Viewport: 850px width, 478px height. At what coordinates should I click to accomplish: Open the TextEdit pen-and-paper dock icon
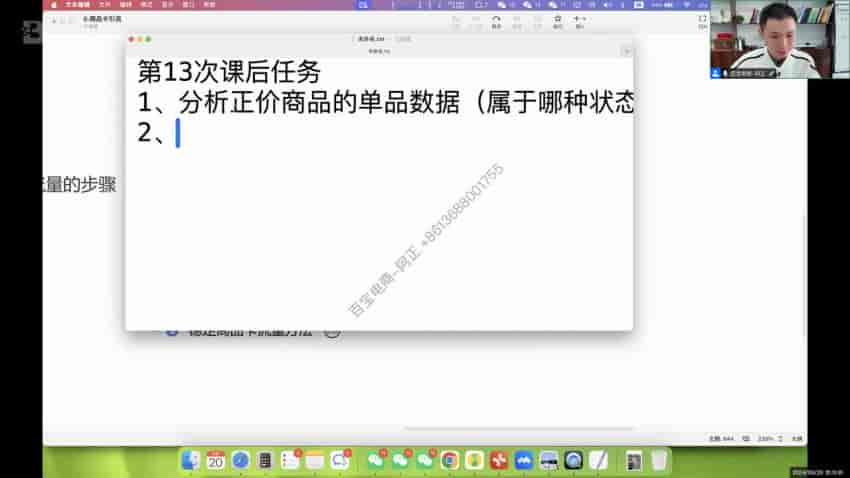coord(598,460)
